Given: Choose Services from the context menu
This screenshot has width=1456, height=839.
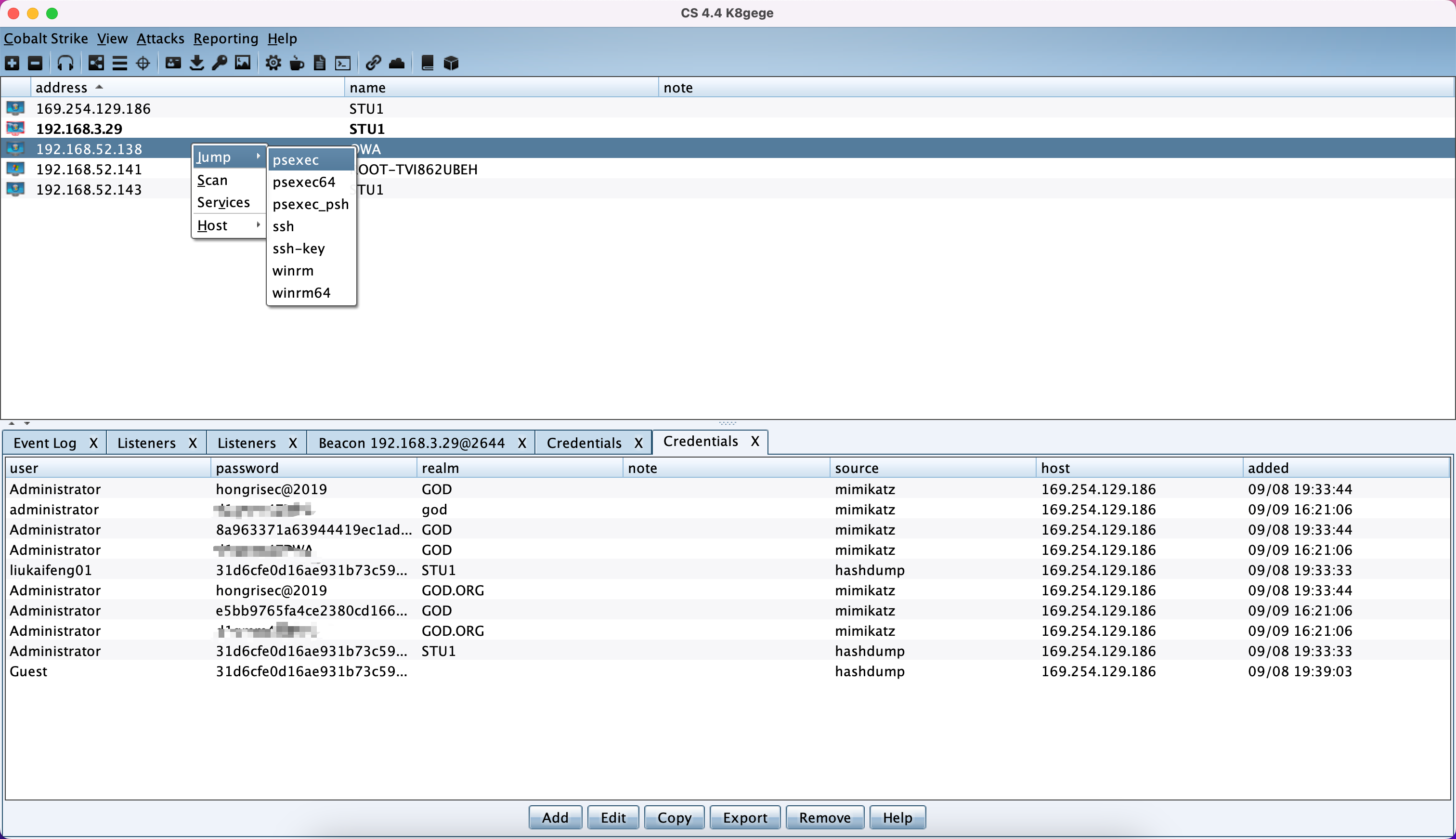Looking at the screenshot, I should pos(229,202).
